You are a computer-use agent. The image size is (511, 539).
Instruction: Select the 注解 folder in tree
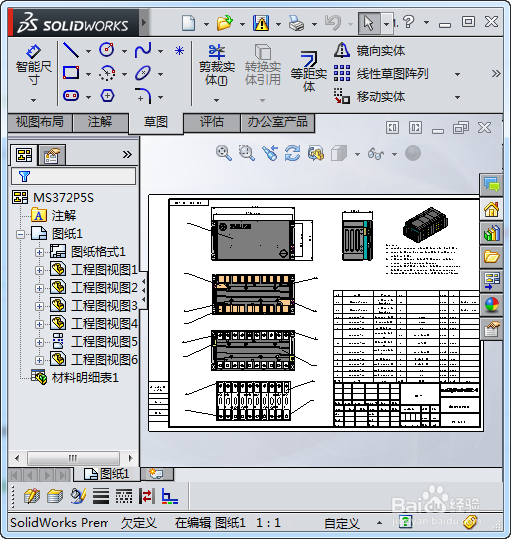(x=64, y=216)
